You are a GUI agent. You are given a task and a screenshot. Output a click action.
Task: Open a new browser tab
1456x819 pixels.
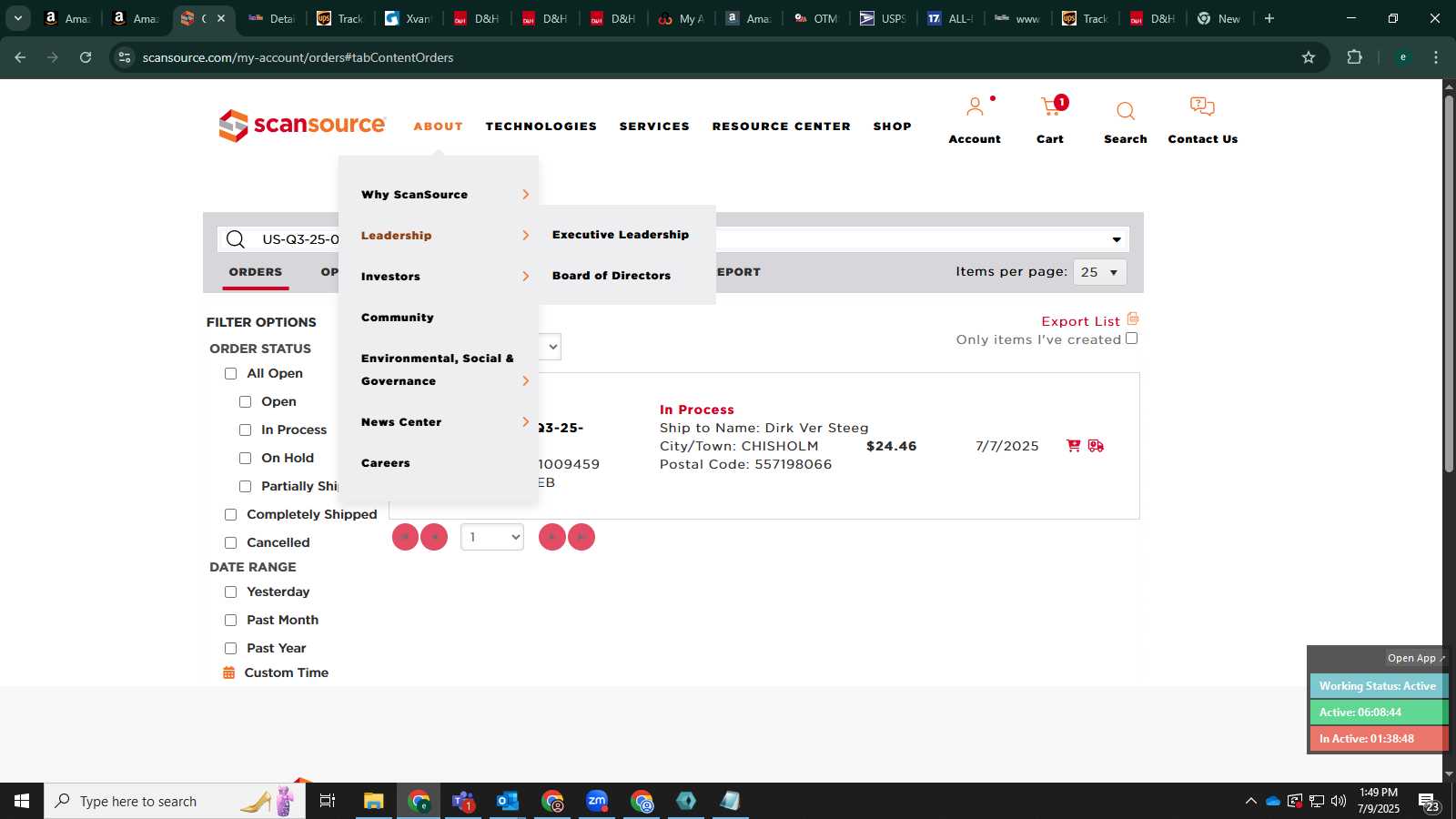[1269, 18]
